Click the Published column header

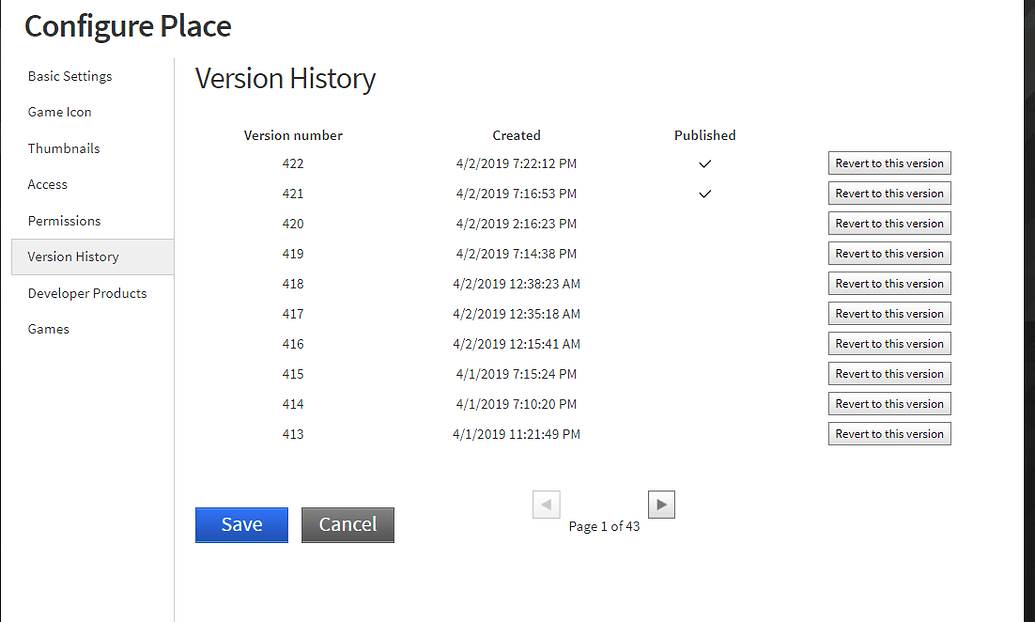705,135
